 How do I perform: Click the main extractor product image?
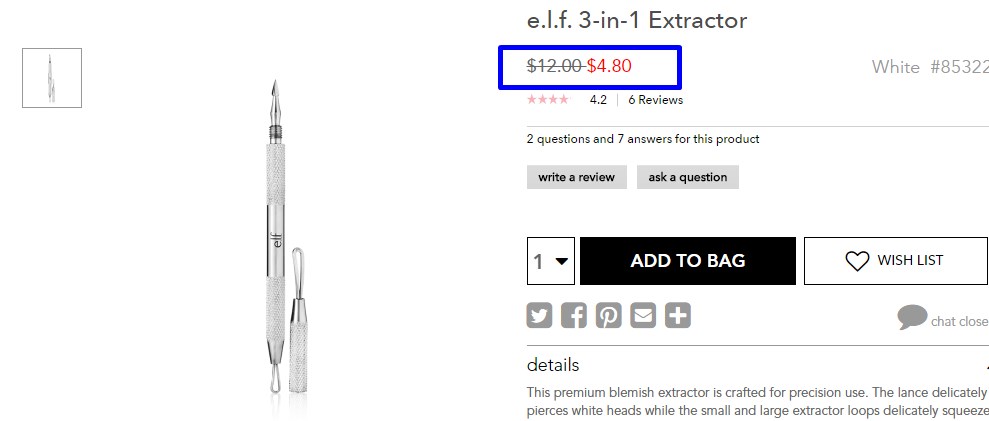(x=284, y=237)
